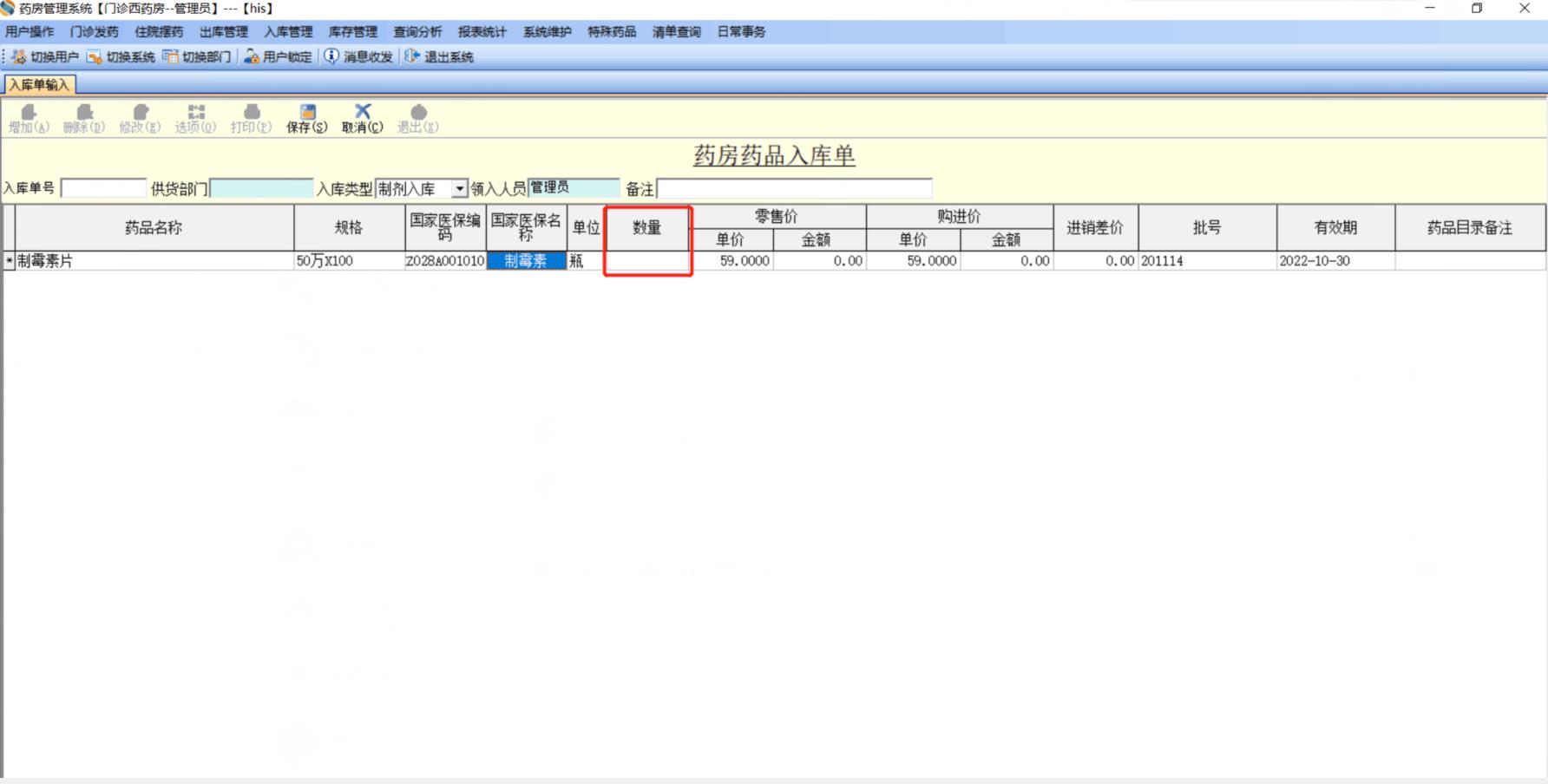Click the 入库单号 input field
The height and width of the screenshot is (784, 1548).
103,188
